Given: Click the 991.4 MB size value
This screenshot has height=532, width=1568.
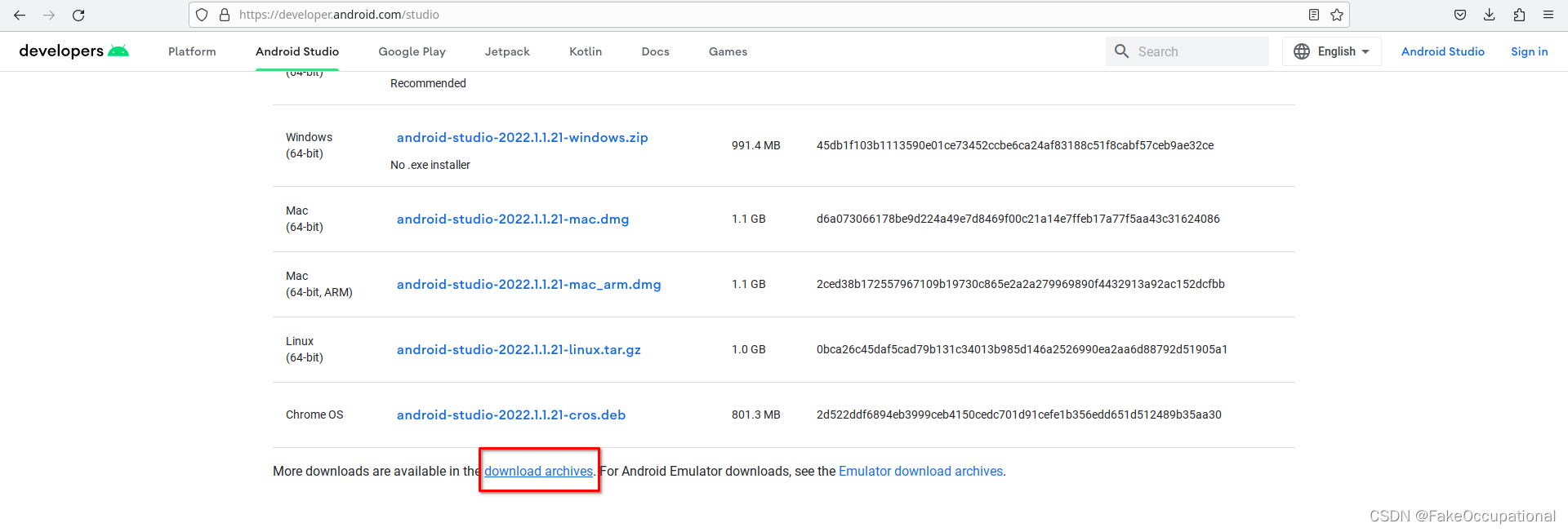Looking at the screenshot, I should coord(756,145).
